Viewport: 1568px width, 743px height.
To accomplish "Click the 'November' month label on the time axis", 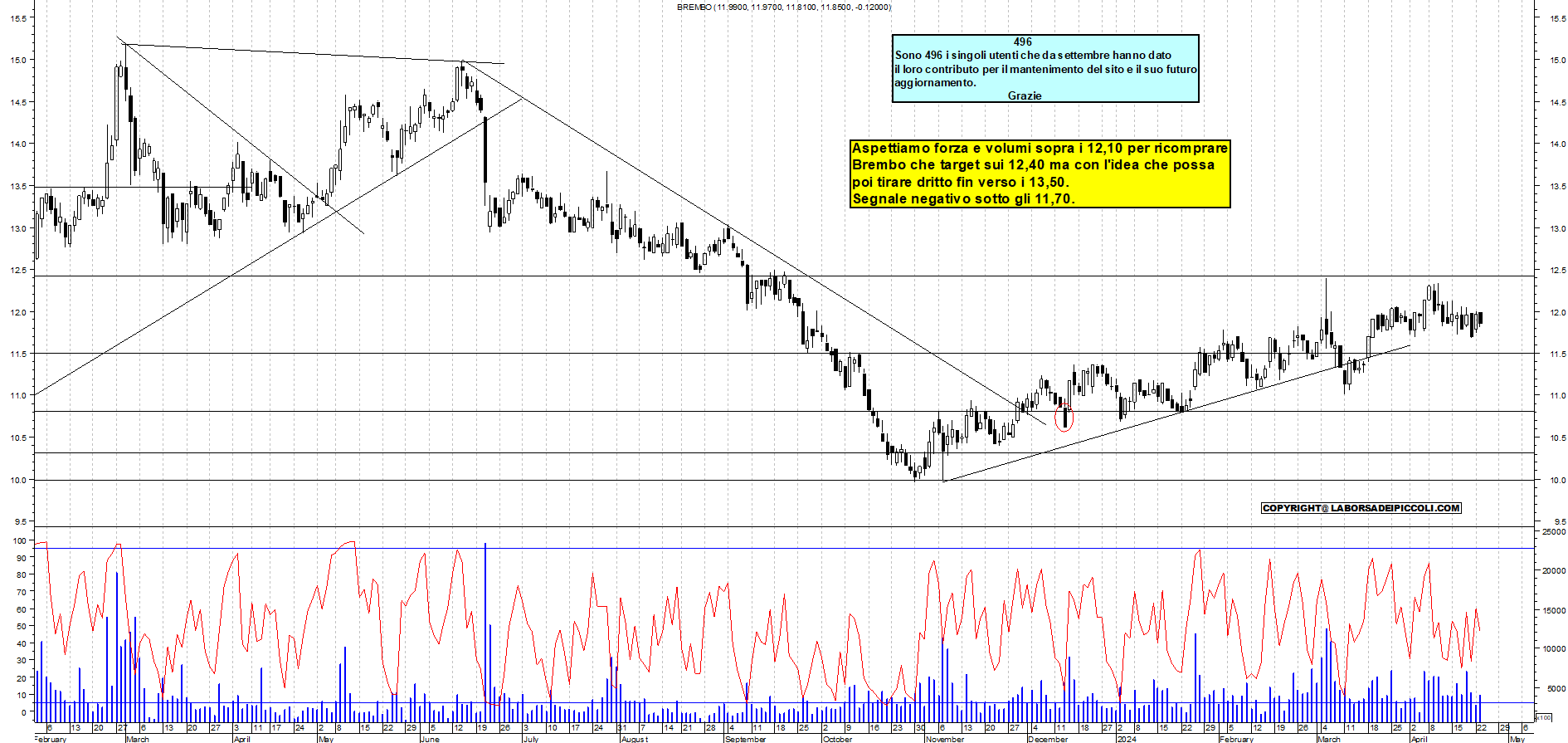I will point(945,739).
